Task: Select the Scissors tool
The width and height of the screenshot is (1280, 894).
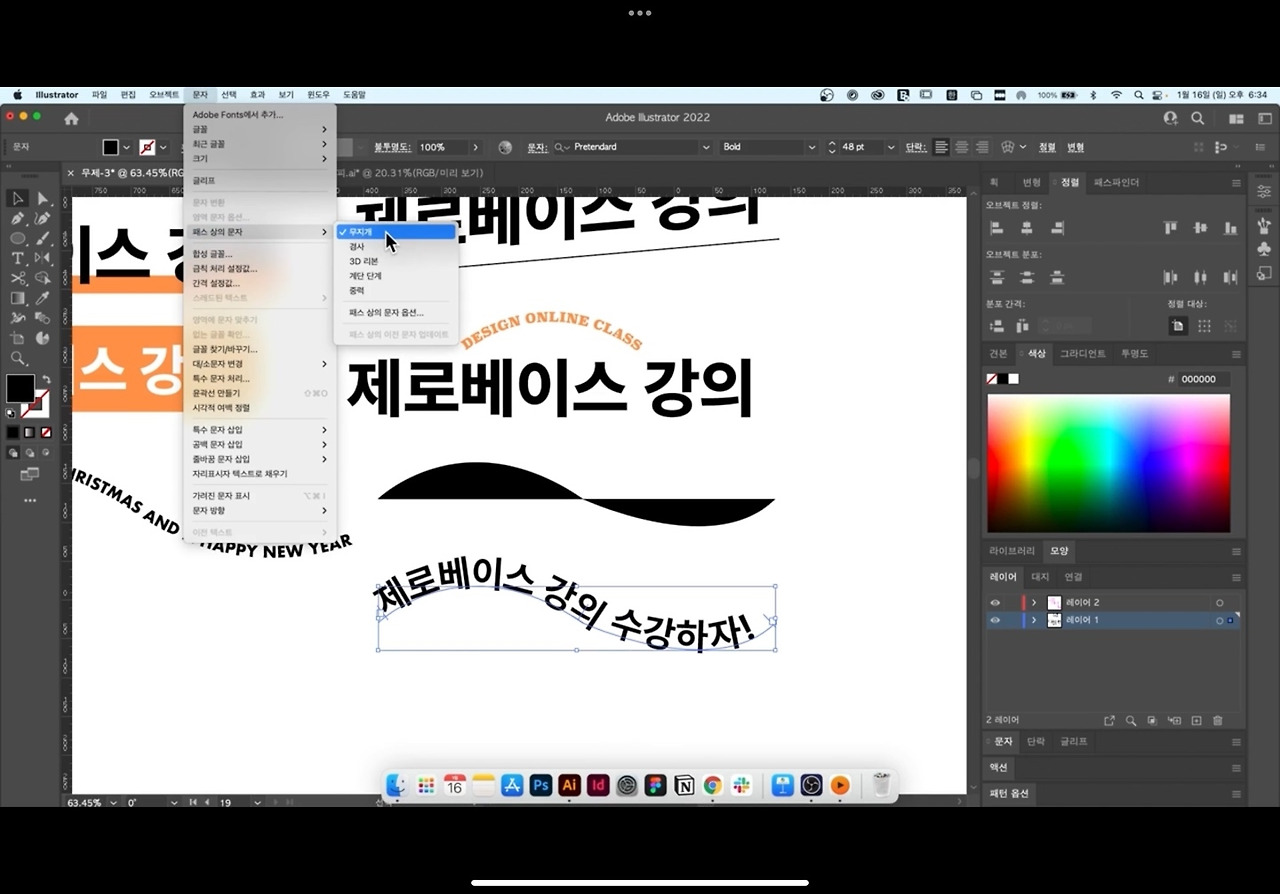Action: coord(17,280)
